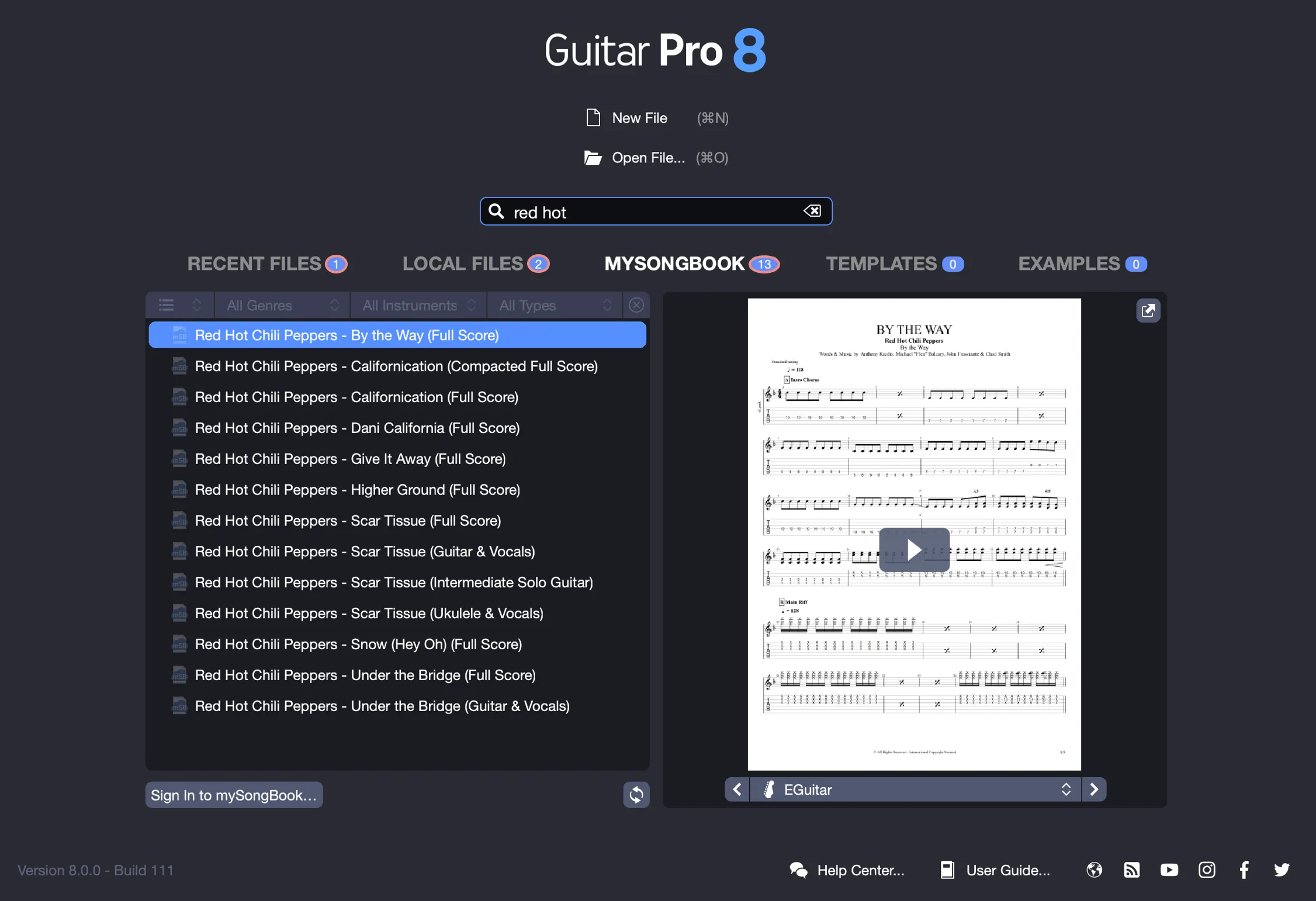Open the Twitter icon
This screenshot has height=901, width=1316.
1282,870
